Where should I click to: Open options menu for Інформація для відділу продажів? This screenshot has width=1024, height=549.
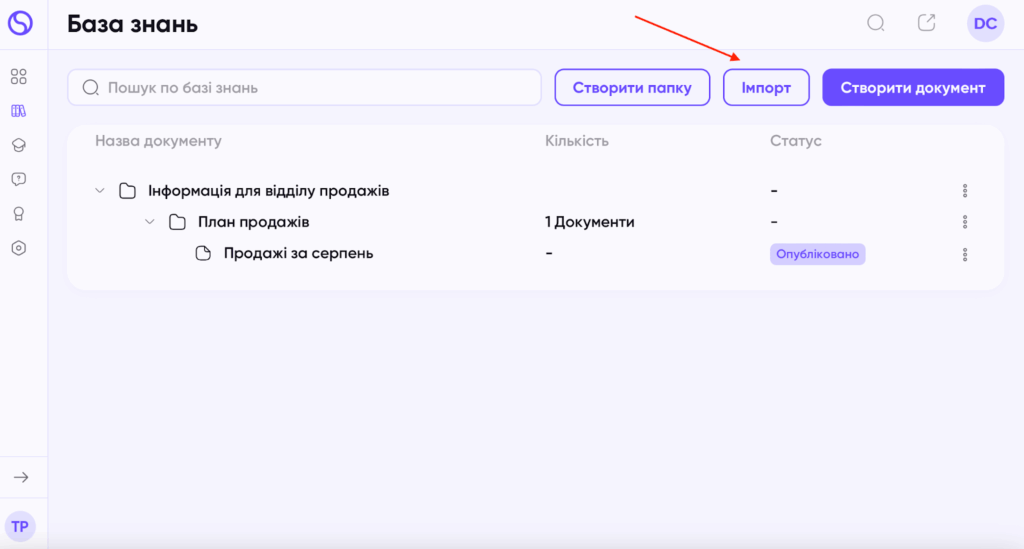point(965,191)
